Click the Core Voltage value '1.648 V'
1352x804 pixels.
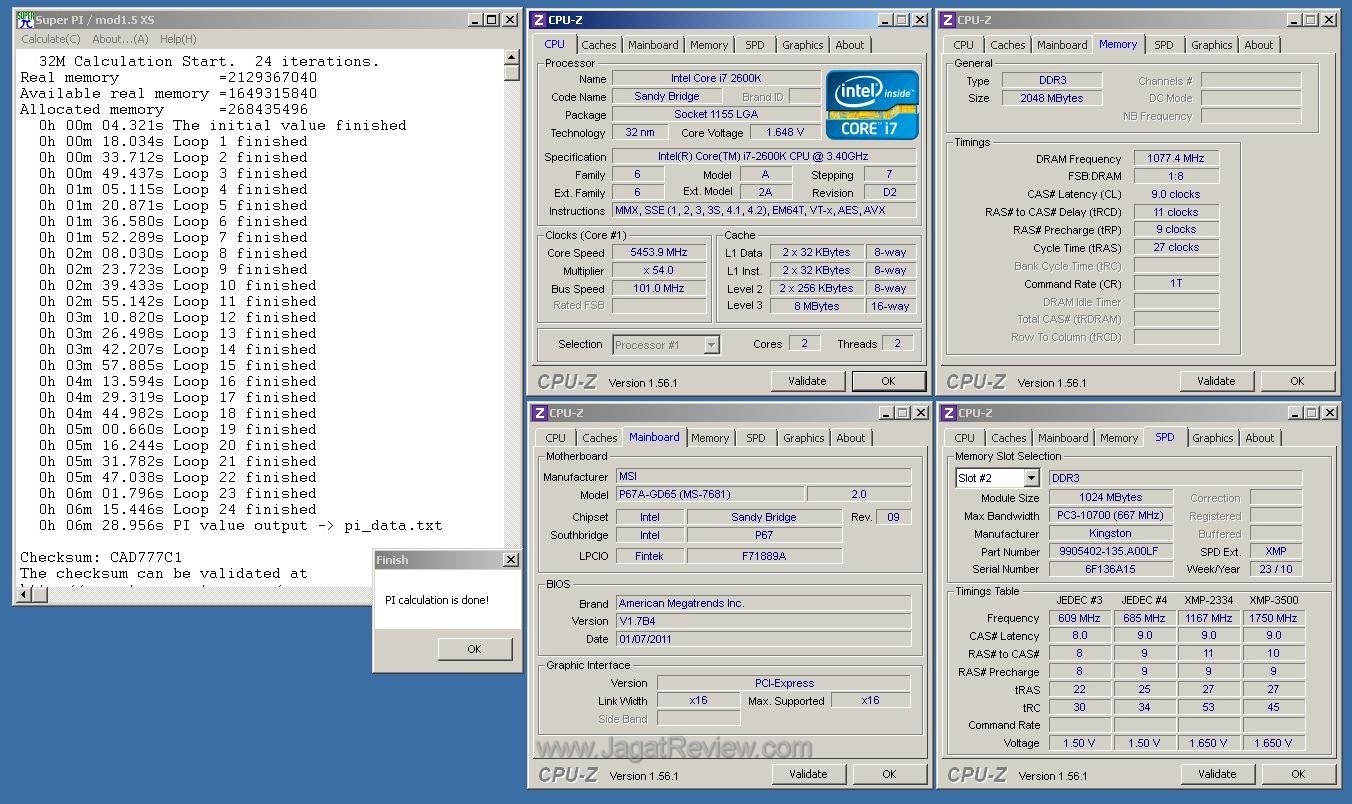[x=785, y=132]
